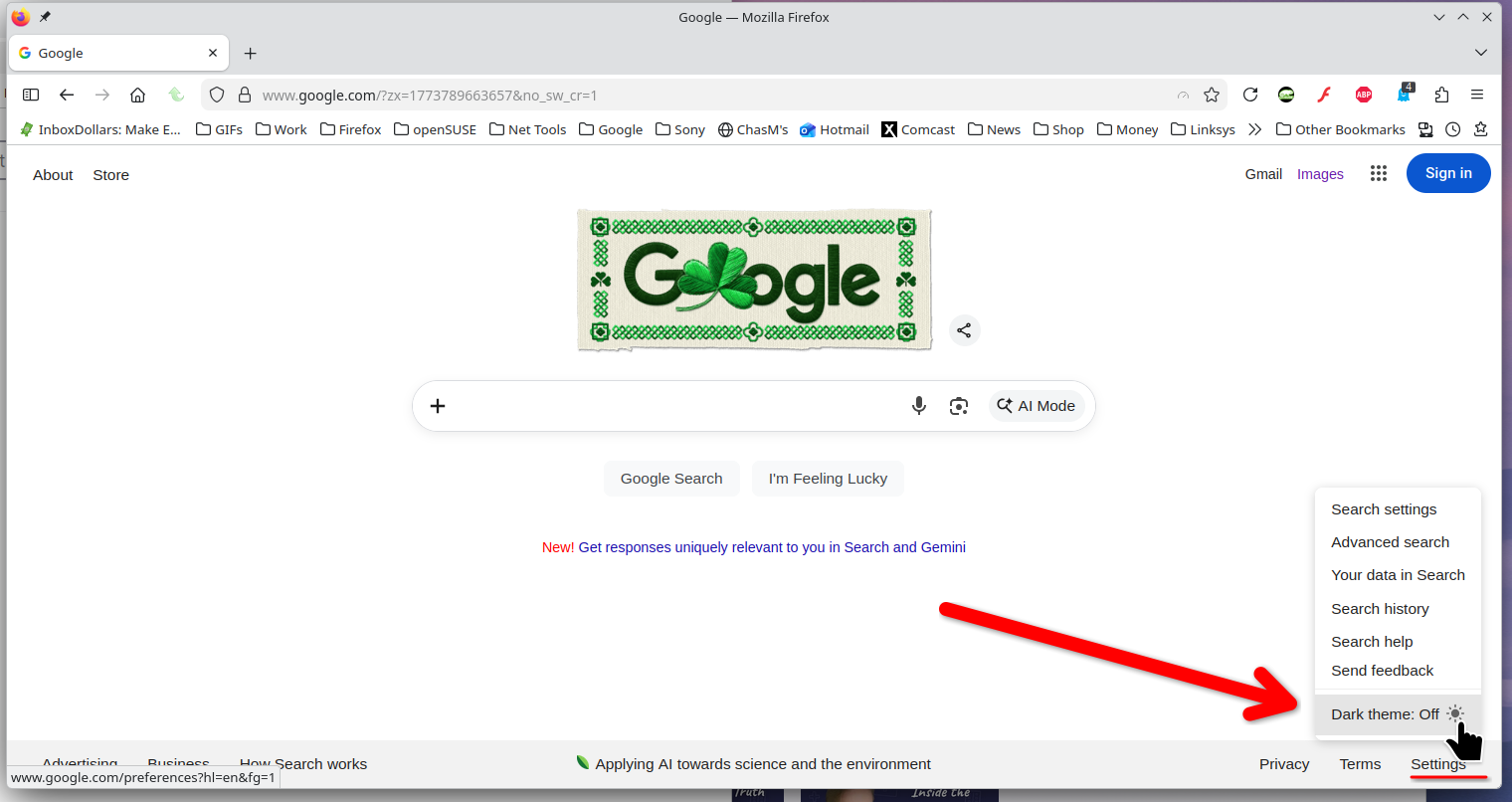Click the red Flash extension icon

1324,95
